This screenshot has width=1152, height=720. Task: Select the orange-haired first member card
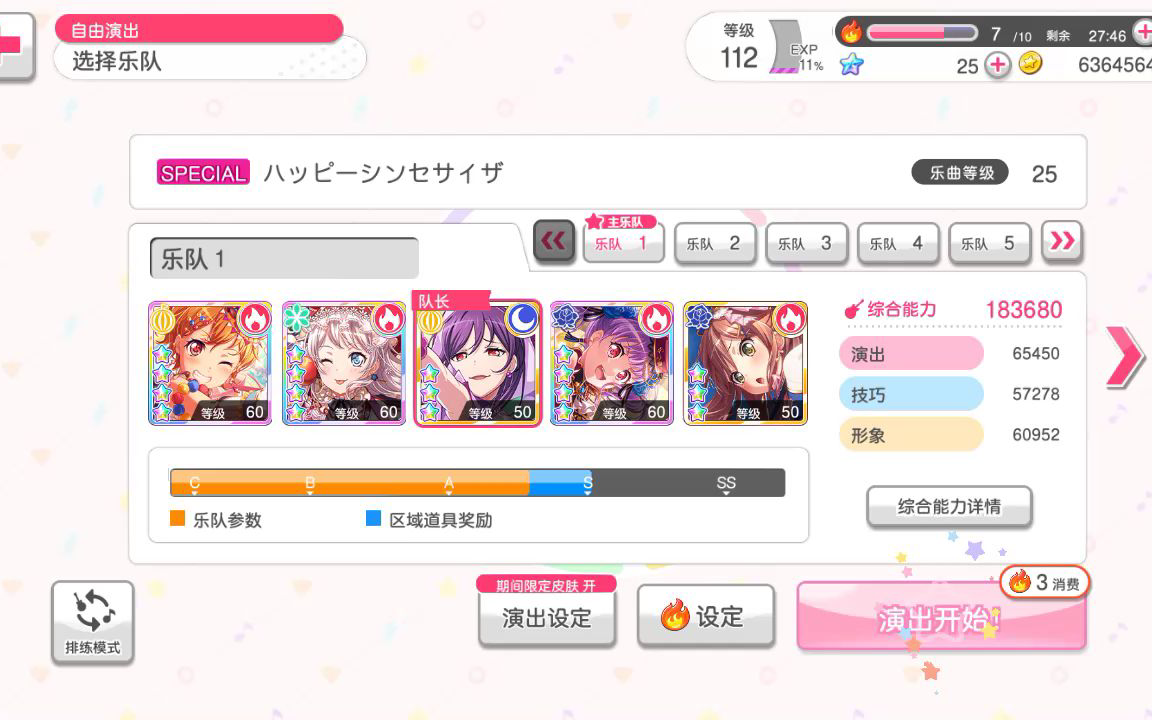pyautogui.click(x=210, y=363)
